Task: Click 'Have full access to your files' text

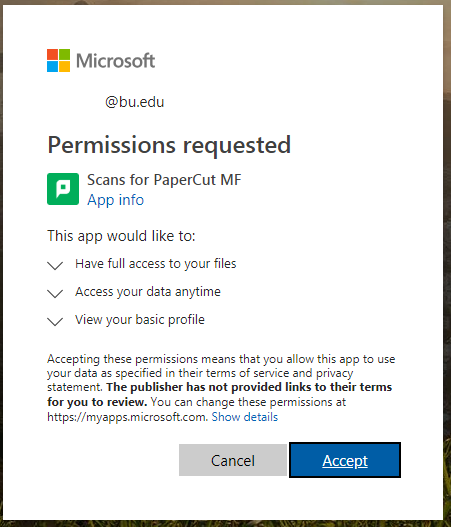Action: pyautogui.click(x=156, y=264)
